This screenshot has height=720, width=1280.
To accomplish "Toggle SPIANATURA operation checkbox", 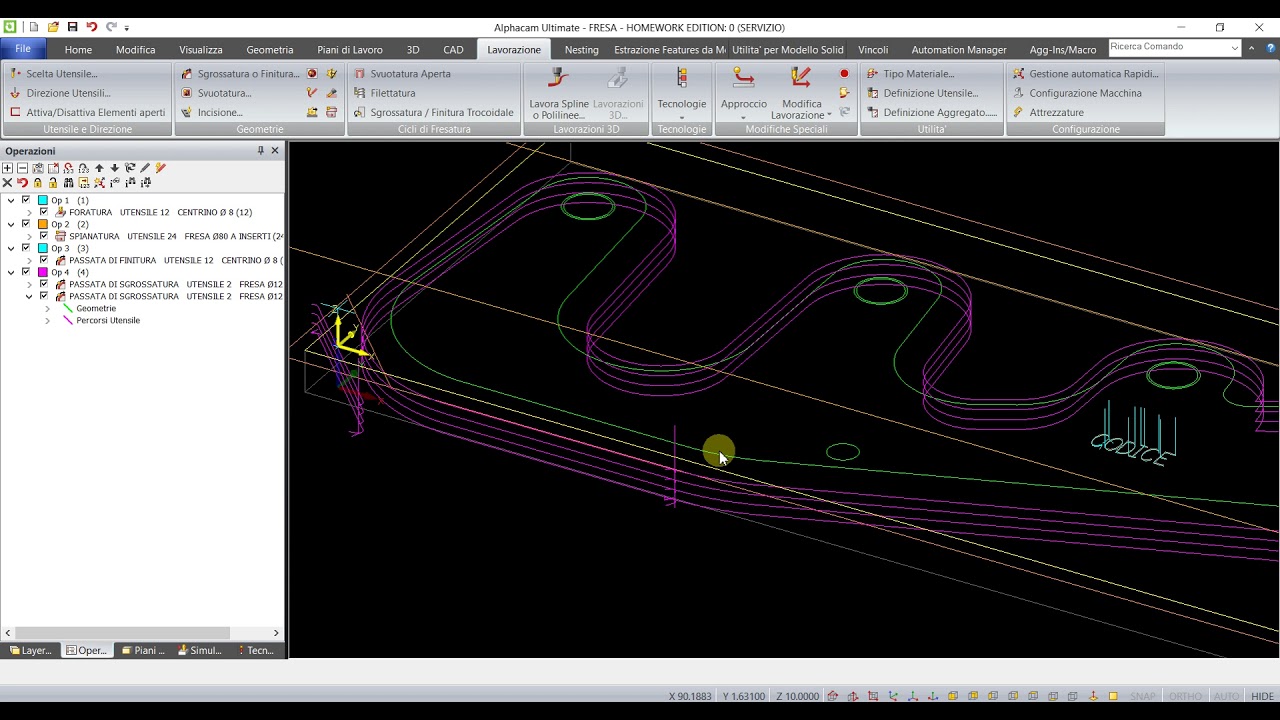I will (x=43, y=236).
